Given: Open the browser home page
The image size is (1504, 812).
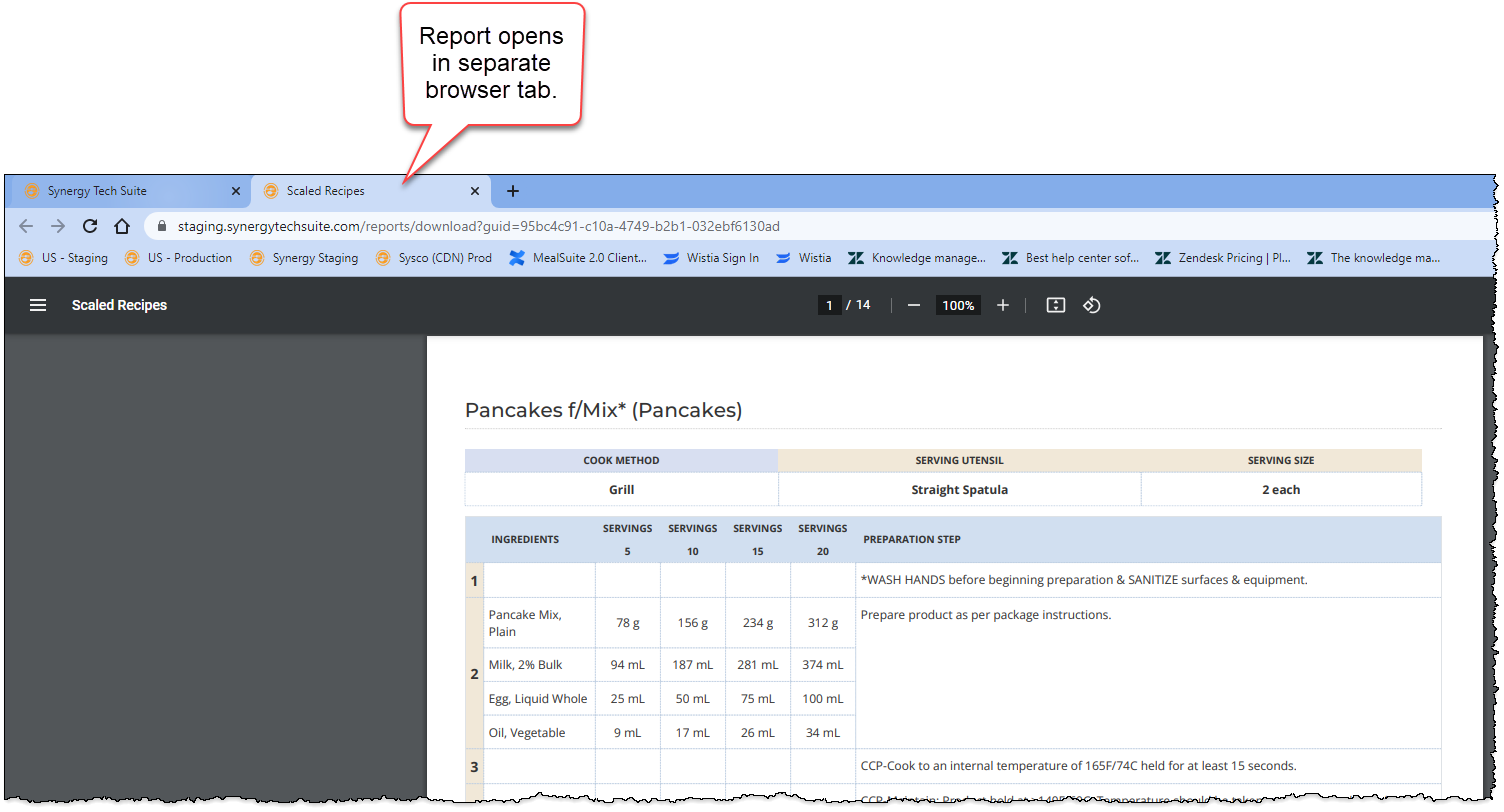Looking at the screenshot, I should pyautogui.click(x=122, y=226).
